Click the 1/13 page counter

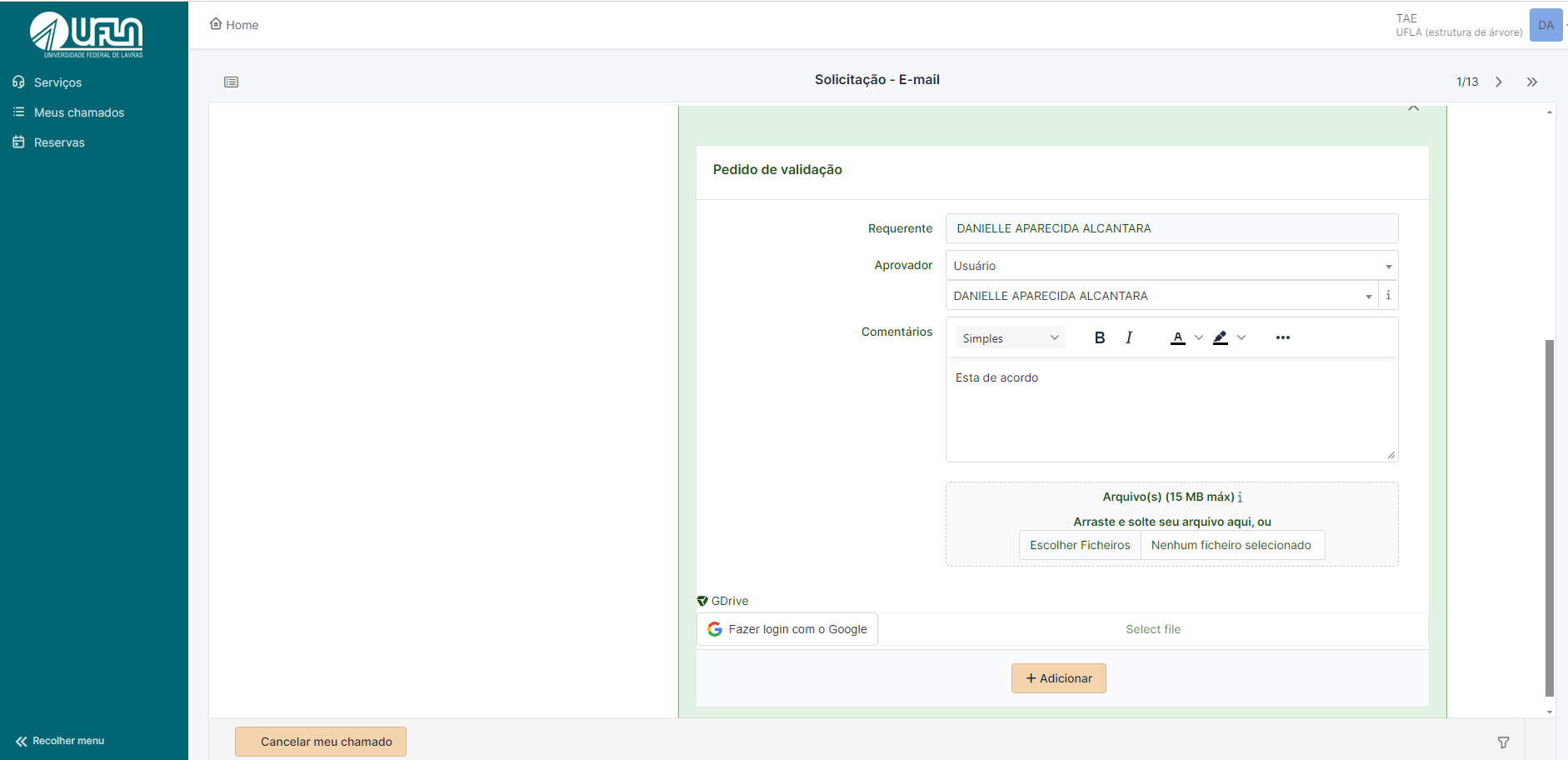[x=1467, y=82]
